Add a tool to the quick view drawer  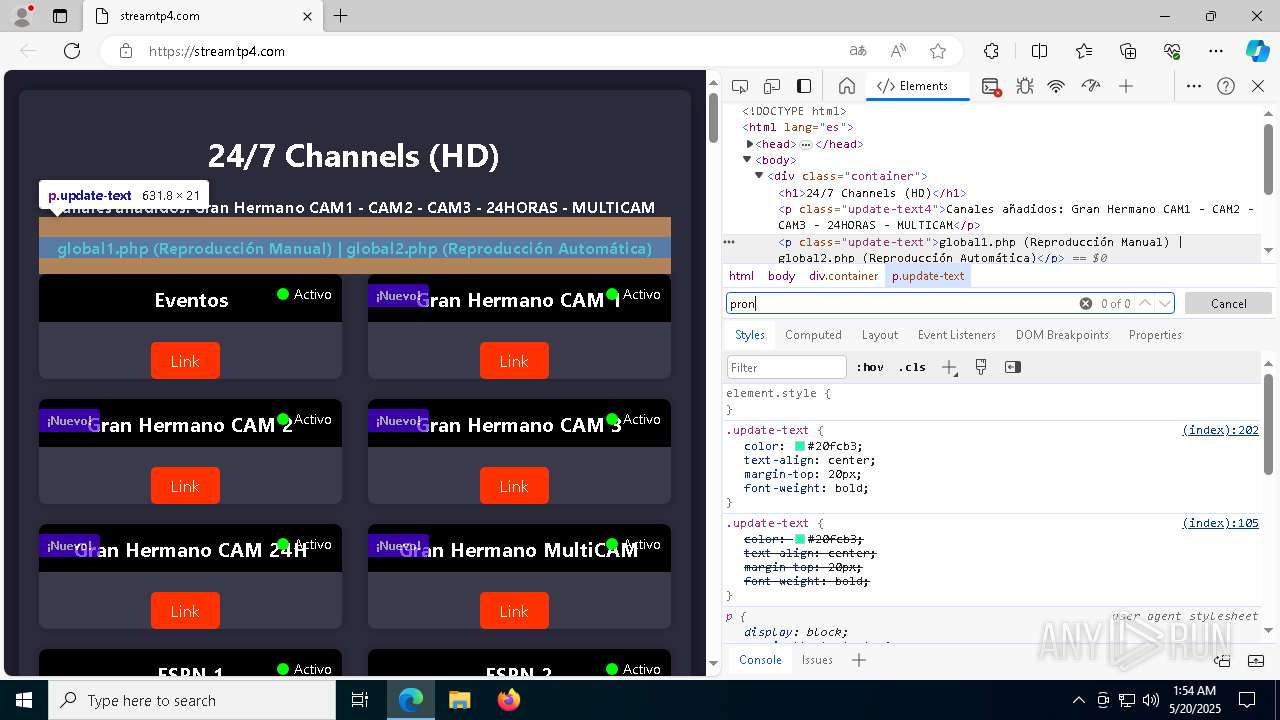[858, 660]
